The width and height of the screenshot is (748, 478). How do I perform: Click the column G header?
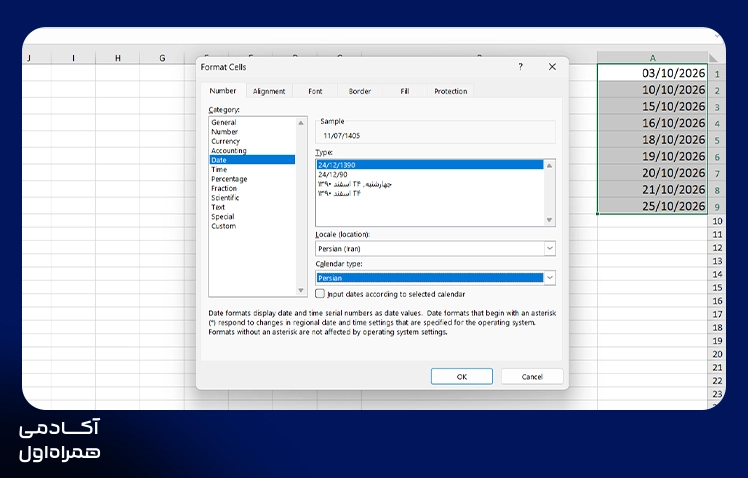click(x=162, y=58)
